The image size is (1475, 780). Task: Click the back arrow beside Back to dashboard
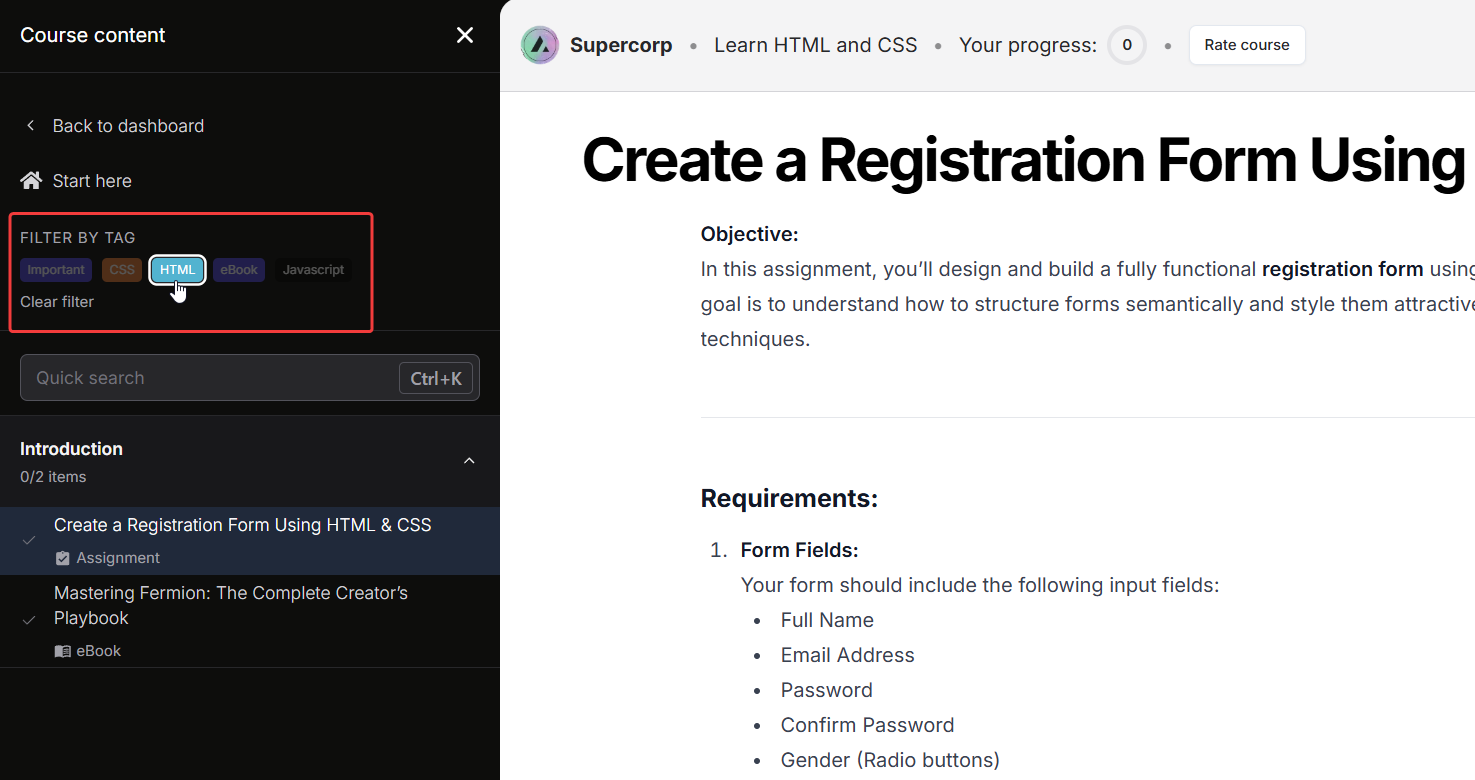pos(31,126)
